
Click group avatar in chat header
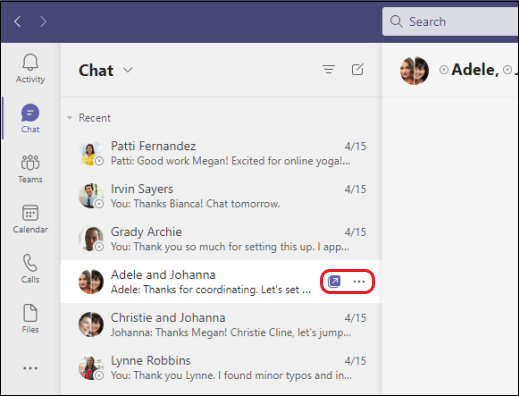(x=414, y=70)
